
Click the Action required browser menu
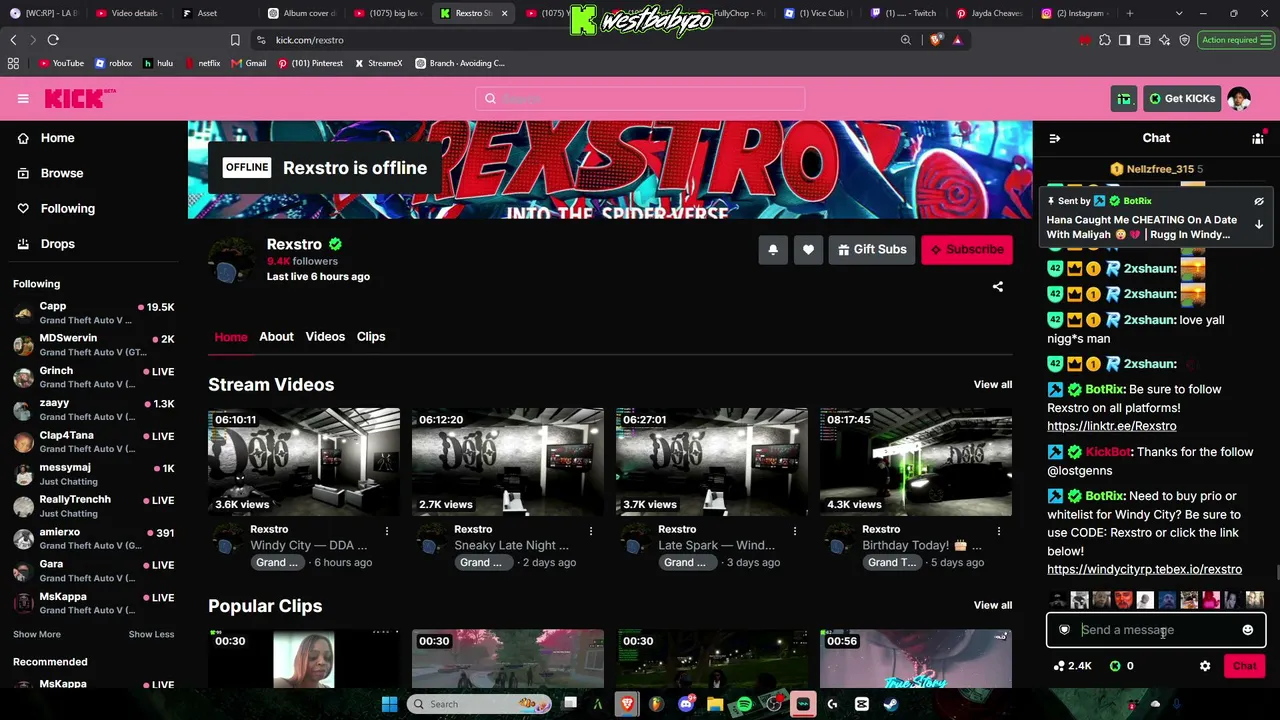[1236, 40]
